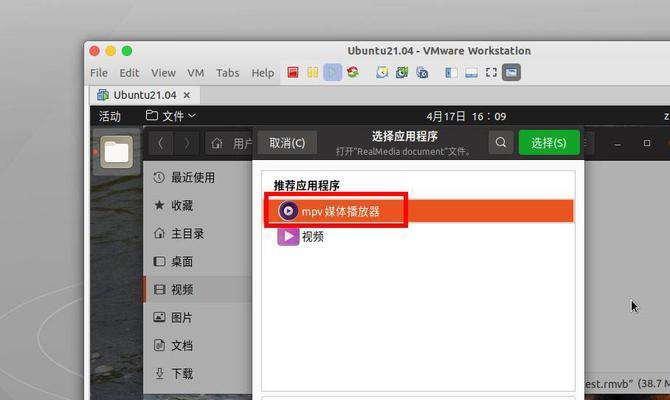Select 视频 app in recommended list

(419, 236)
